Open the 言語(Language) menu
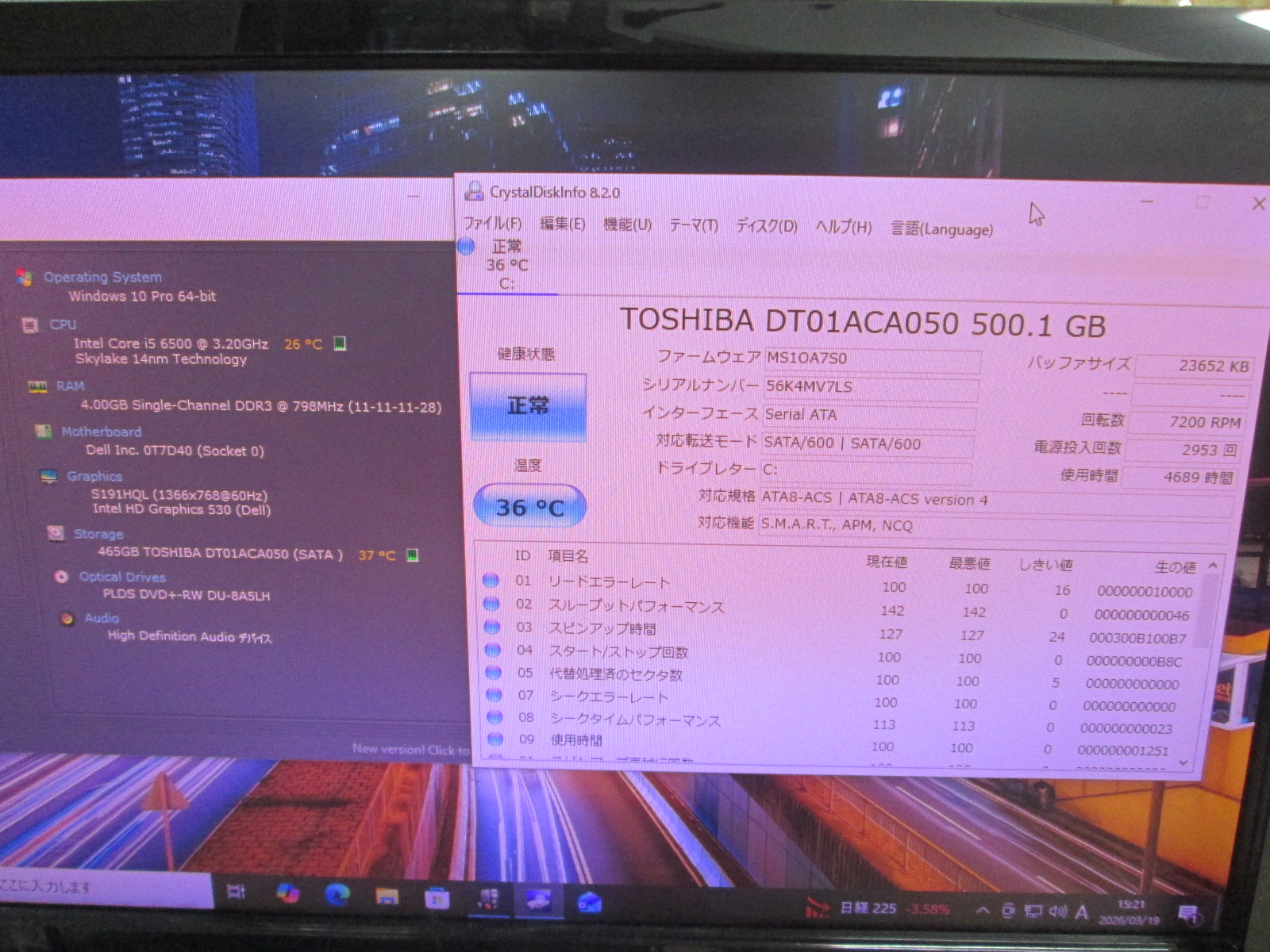 pos(941,229)
